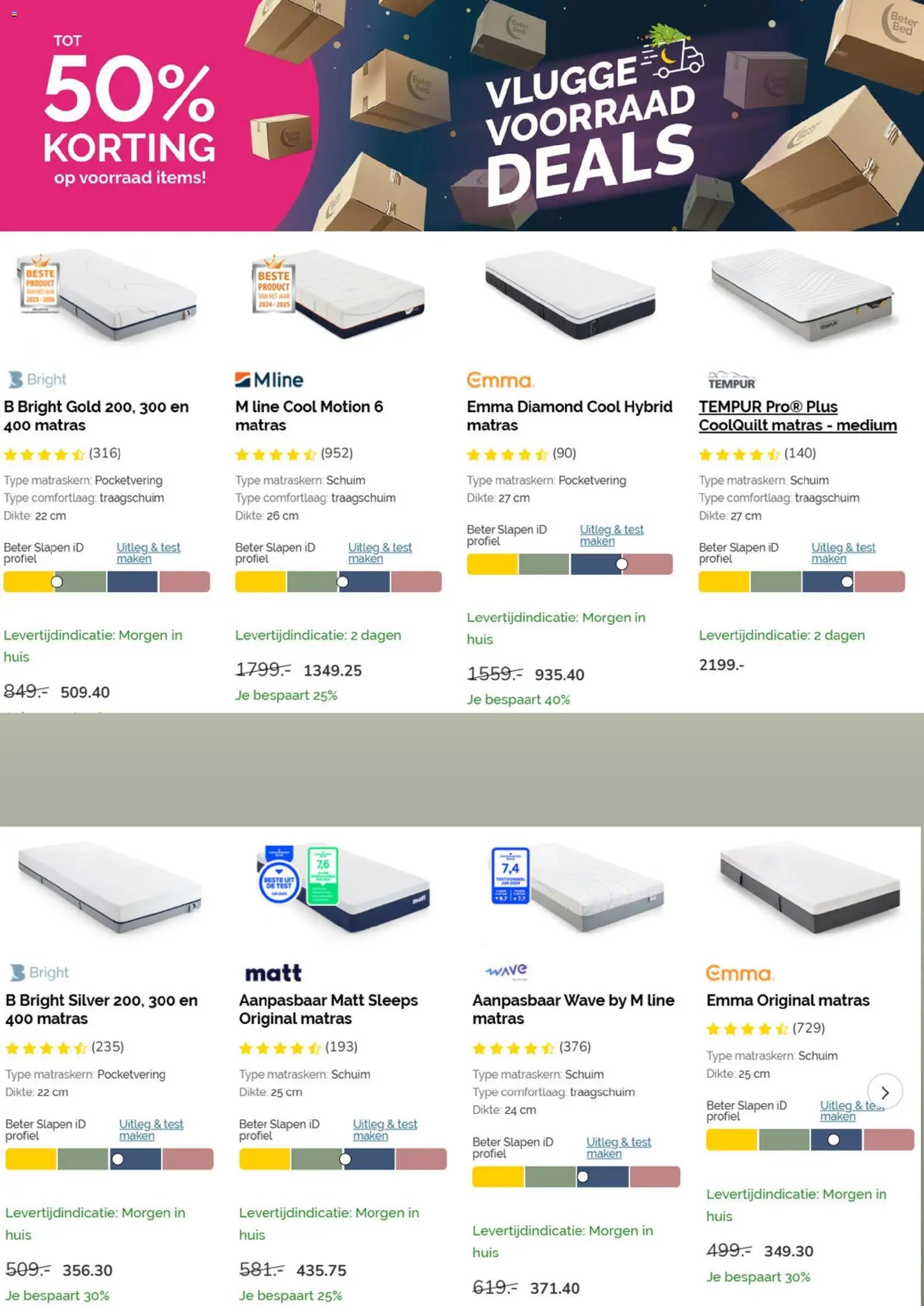
Task: Open the hamburger menu at top-left corner
Action: (14, 14)
